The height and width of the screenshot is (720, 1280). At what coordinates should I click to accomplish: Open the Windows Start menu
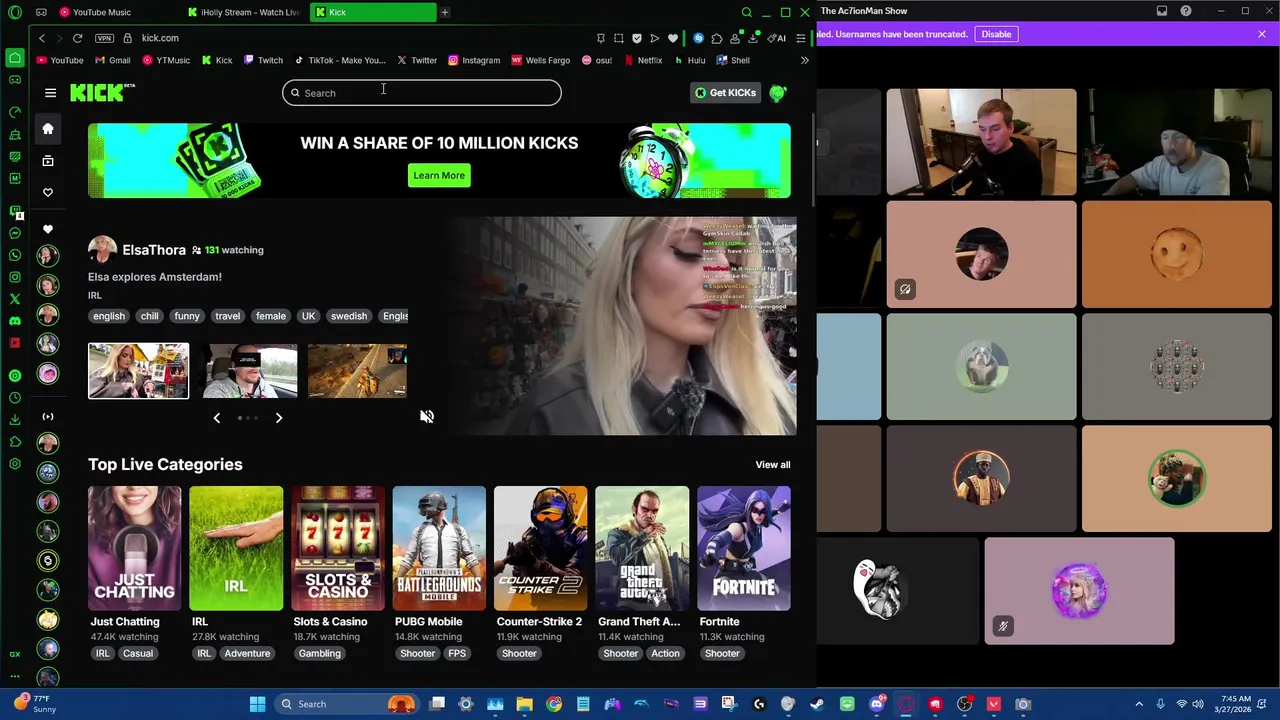pyautogui.click(x=257, y=704)
